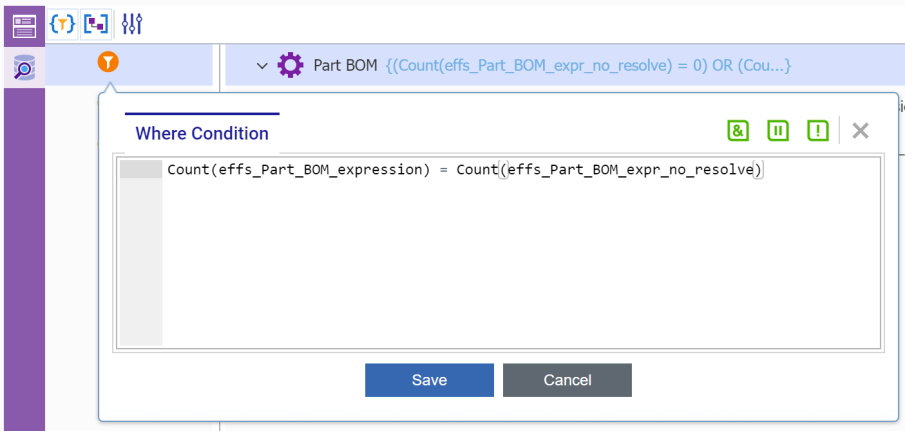
Task: Cancel the where condition edit
Action: (567, 380)
